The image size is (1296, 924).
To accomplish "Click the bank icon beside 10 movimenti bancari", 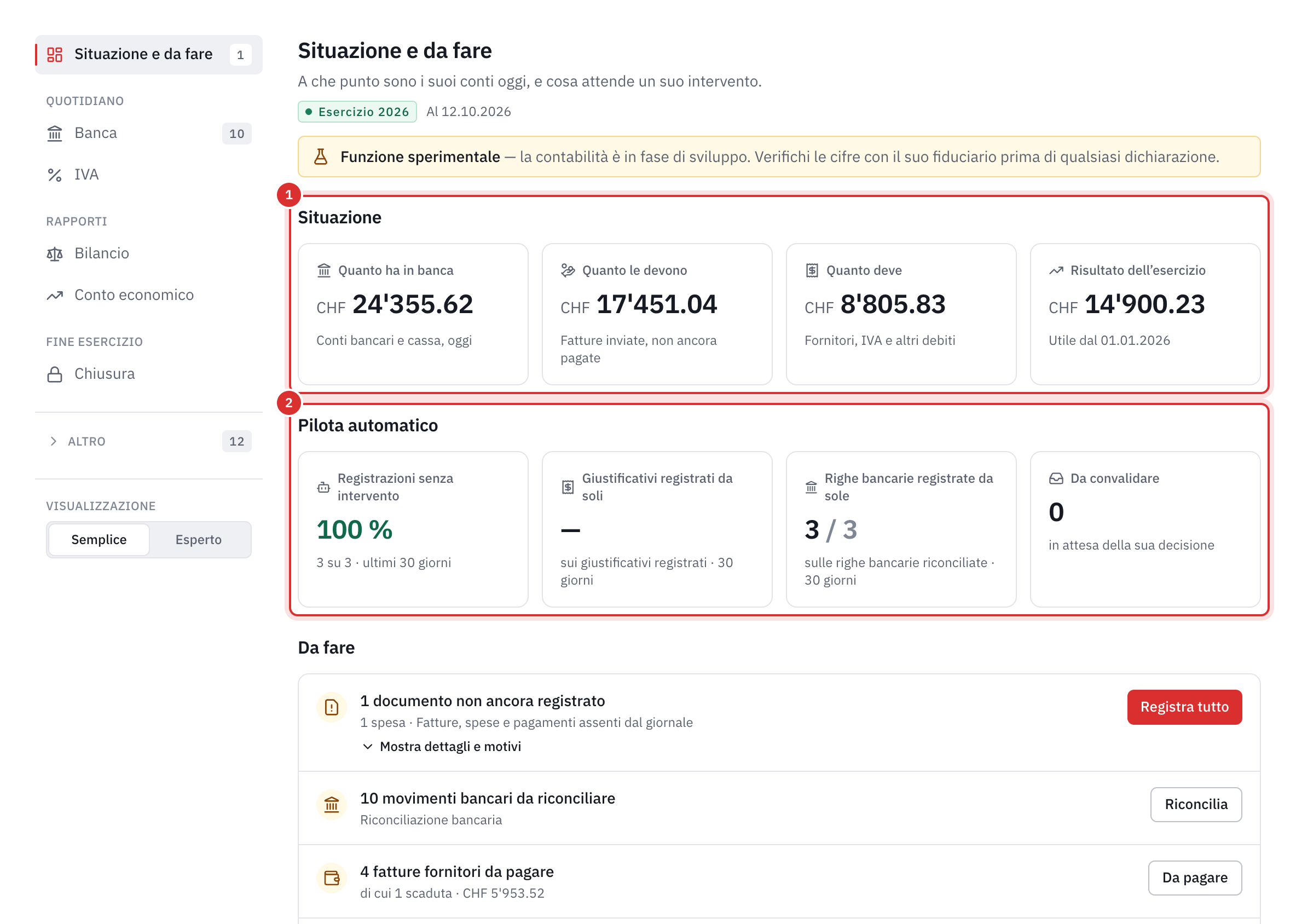I will pos(332,805).
